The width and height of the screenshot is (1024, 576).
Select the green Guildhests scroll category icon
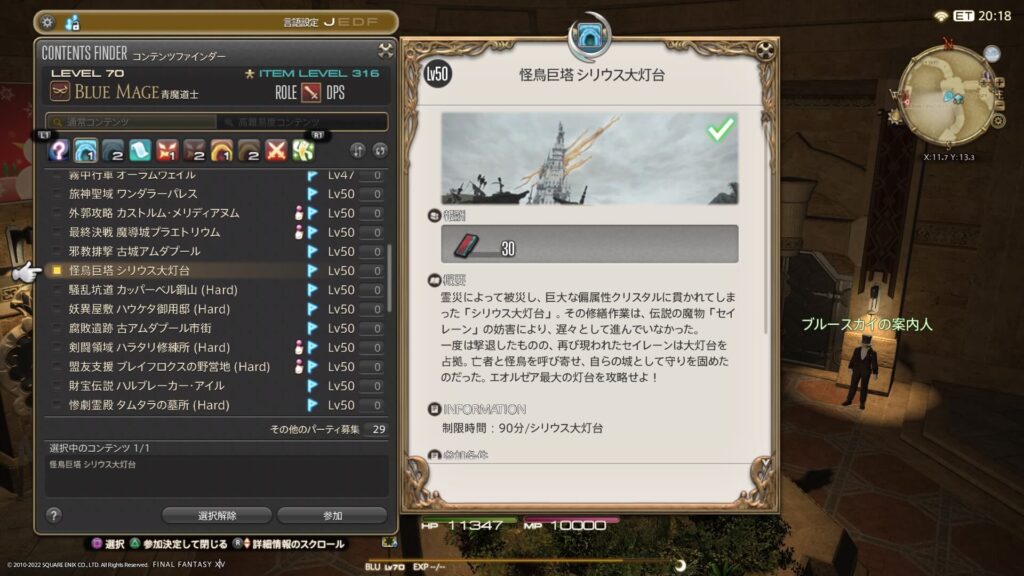click(x=140, y=151)
